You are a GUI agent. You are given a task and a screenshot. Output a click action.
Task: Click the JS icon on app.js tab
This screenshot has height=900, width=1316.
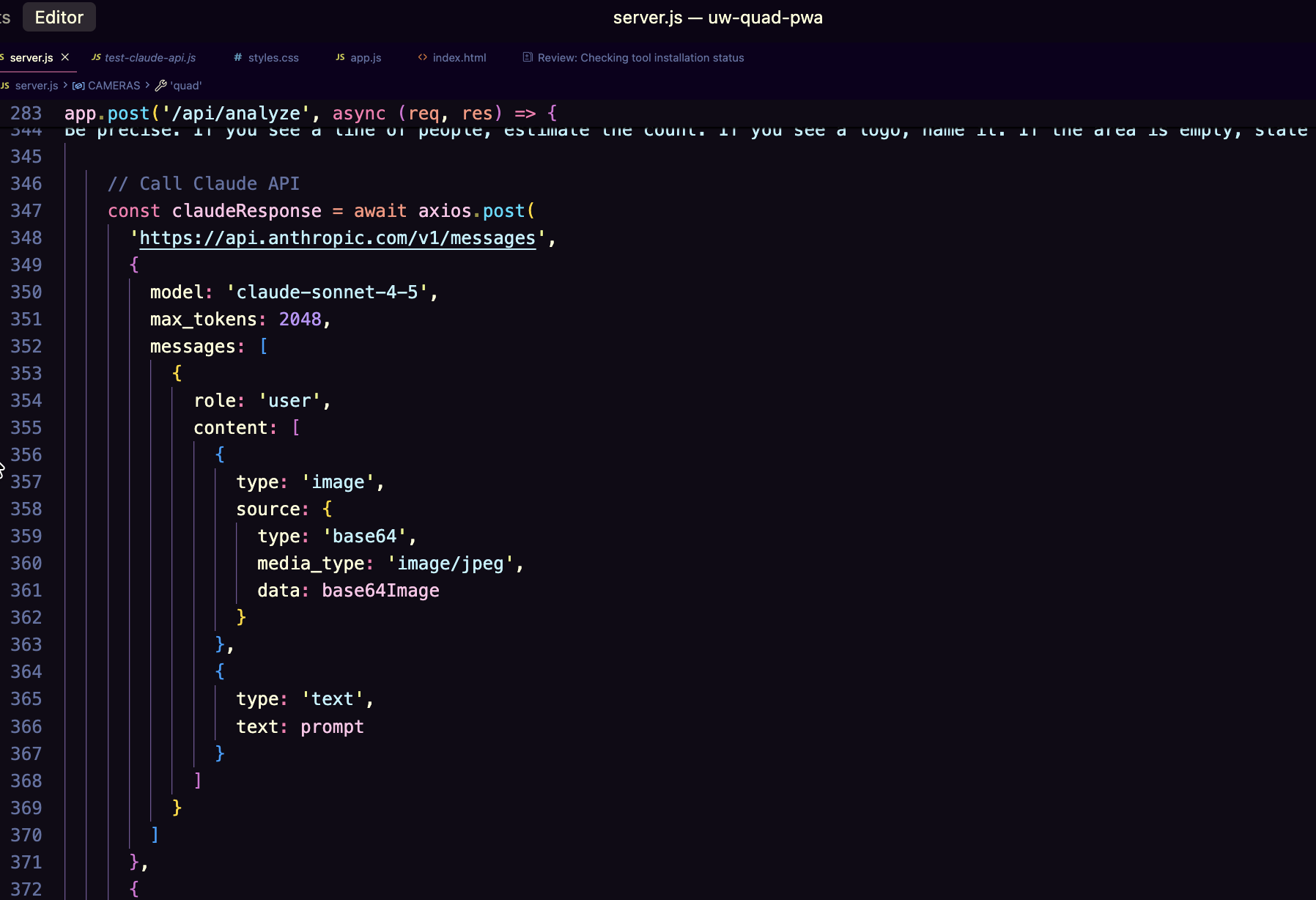point(340,57)
